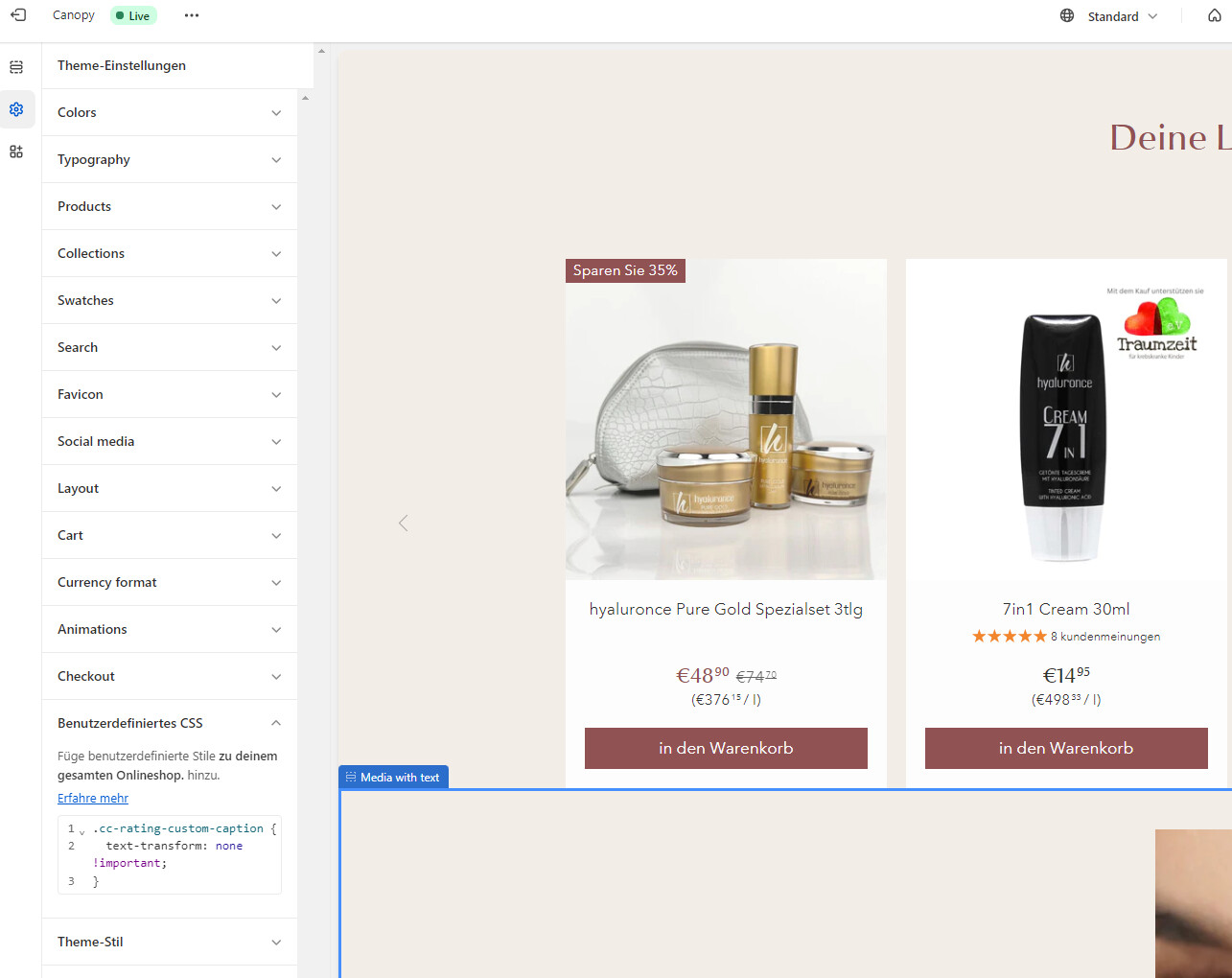Collapse the Benutzerdefiniertes CSS section

point(170,723)
